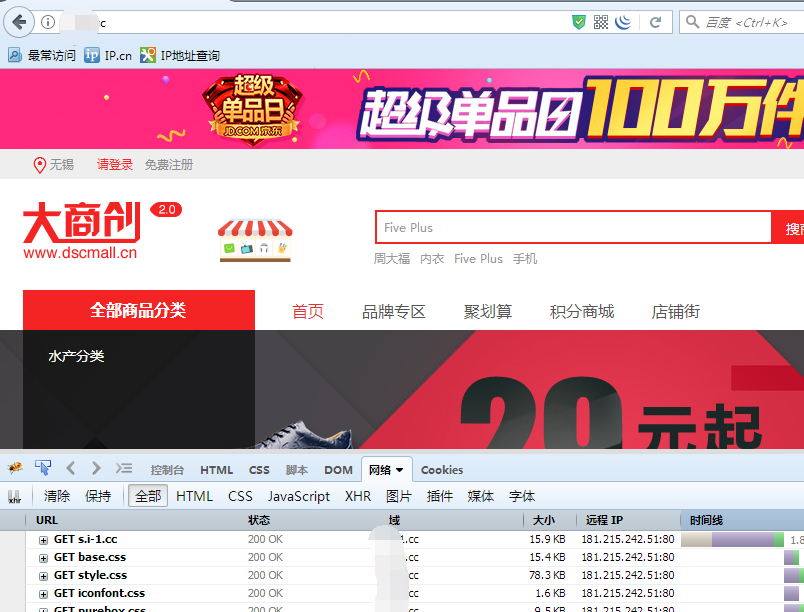Reload the page with the refresh icon
Viewport: 804px width, 612px height.
[x=655, y=22]
